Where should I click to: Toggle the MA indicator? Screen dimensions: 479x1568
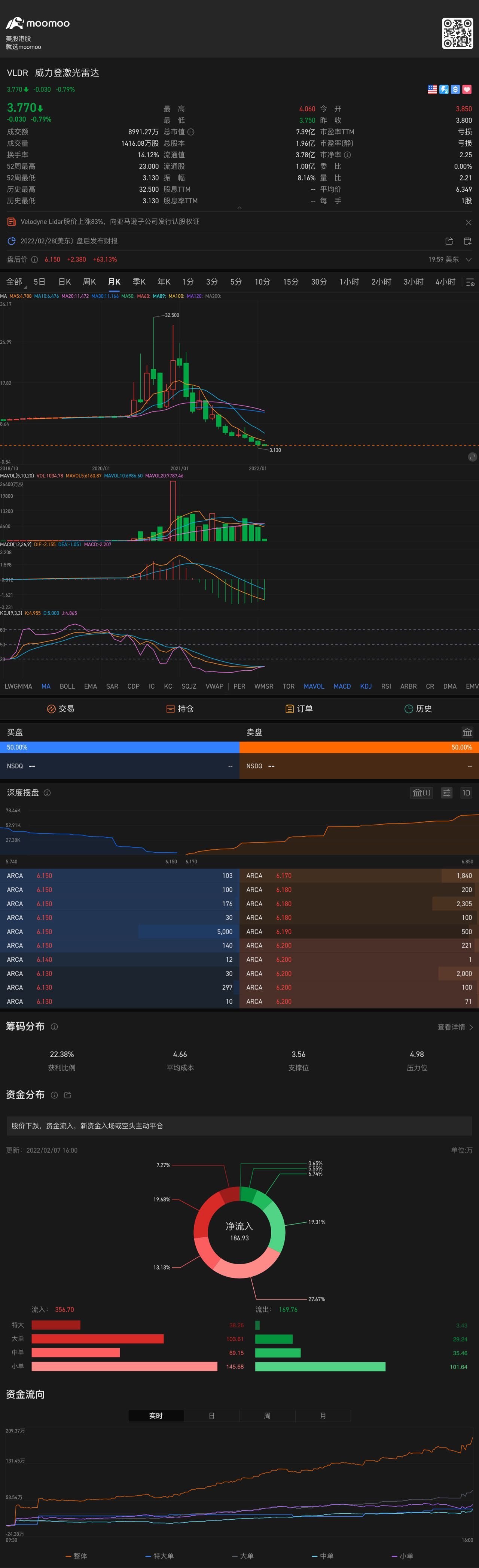point(46,686)
